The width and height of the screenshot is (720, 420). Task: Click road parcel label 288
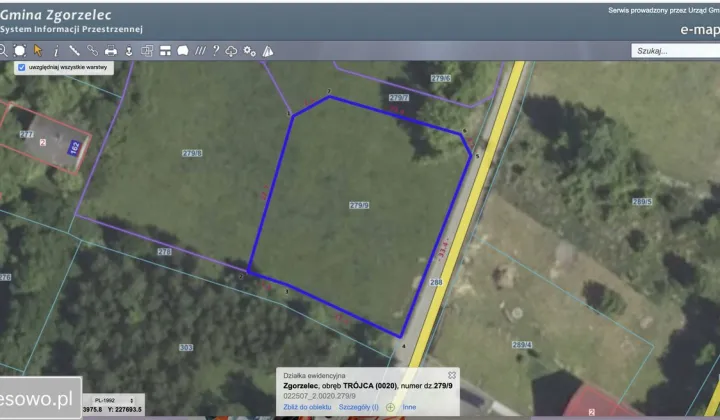(436, 282)
